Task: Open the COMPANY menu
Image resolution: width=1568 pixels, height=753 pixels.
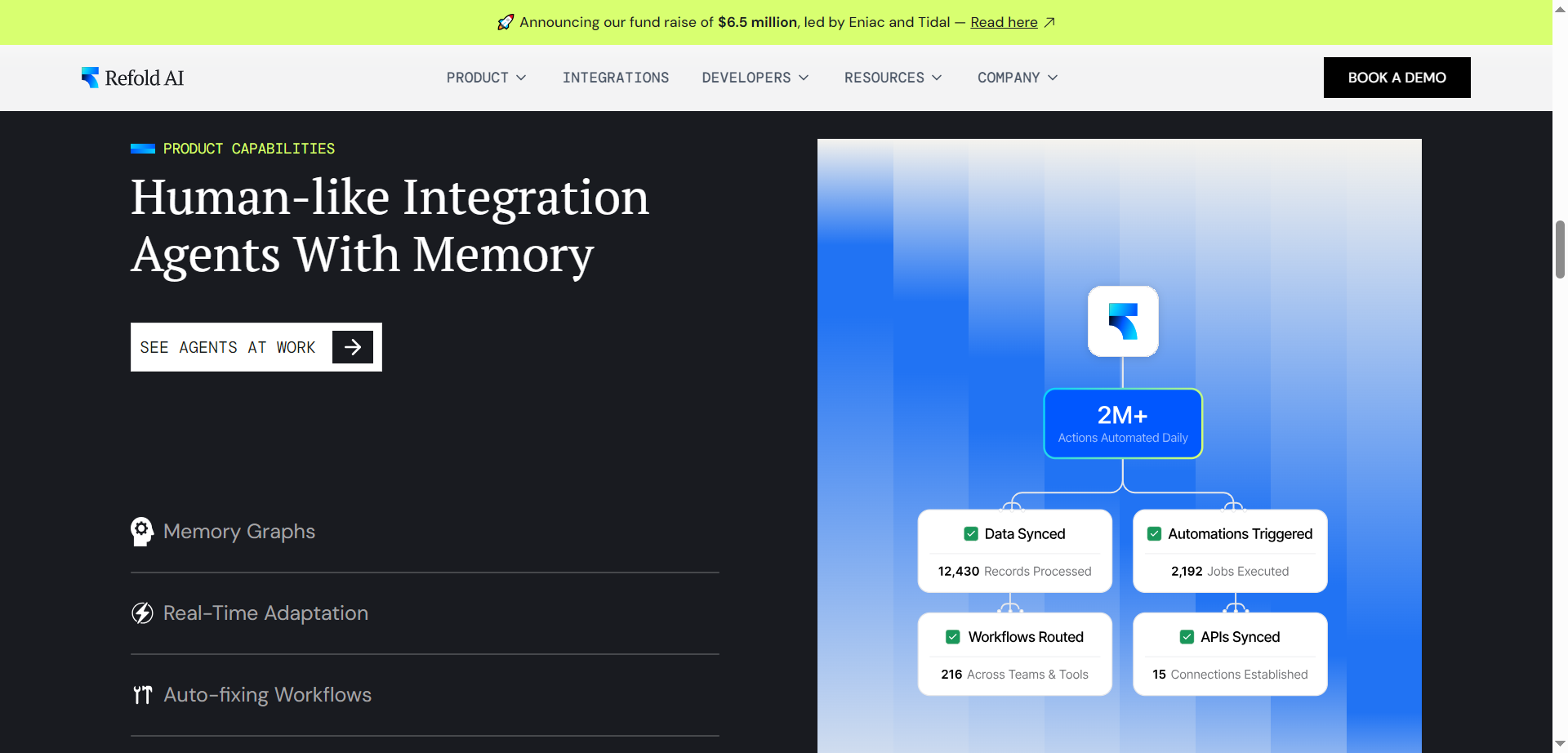Action: (x=1017, y=78)
